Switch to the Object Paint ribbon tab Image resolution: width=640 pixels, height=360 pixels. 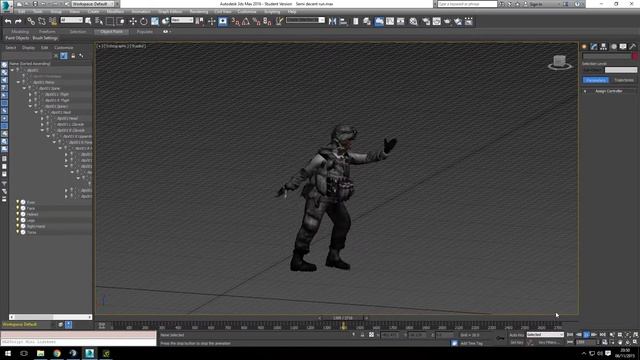click(x=111, y=31)
